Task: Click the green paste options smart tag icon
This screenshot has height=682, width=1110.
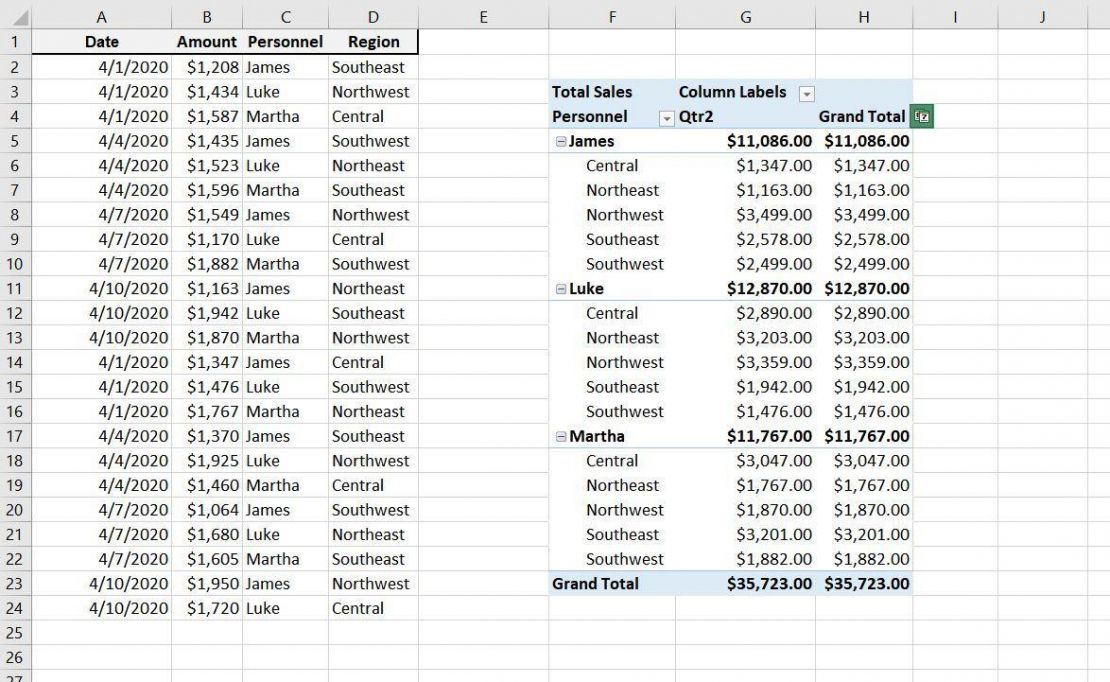Action: (x=921, y=116)
